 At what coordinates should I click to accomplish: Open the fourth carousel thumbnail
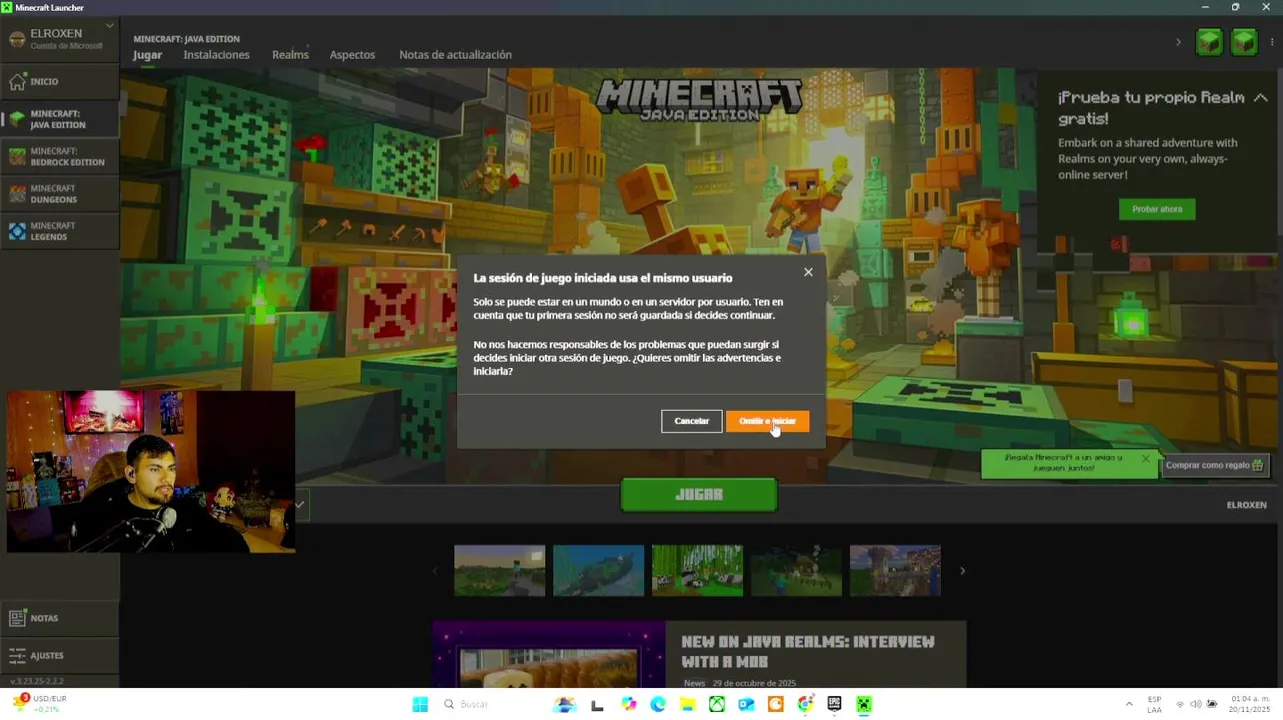pyautogui.click(x=796, y=571)
